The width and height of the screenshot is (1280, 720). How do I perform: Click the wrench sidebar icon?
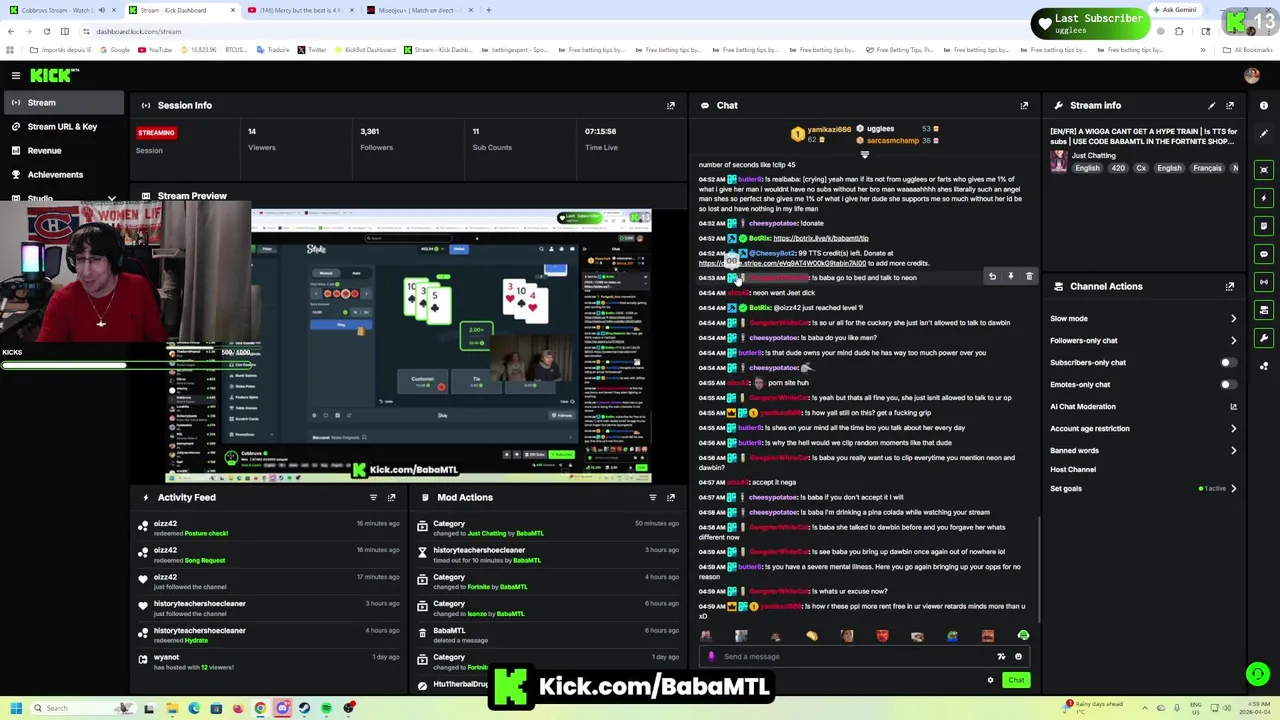[x=1264, y=338]
